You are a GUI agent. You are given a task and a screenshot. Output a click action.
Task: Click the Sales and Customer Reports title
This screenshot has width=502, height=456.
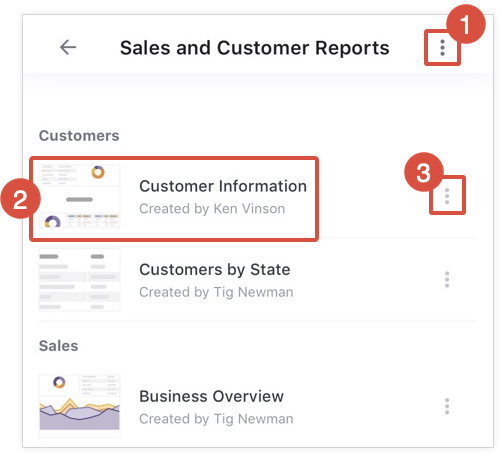[x=255, y=48]
